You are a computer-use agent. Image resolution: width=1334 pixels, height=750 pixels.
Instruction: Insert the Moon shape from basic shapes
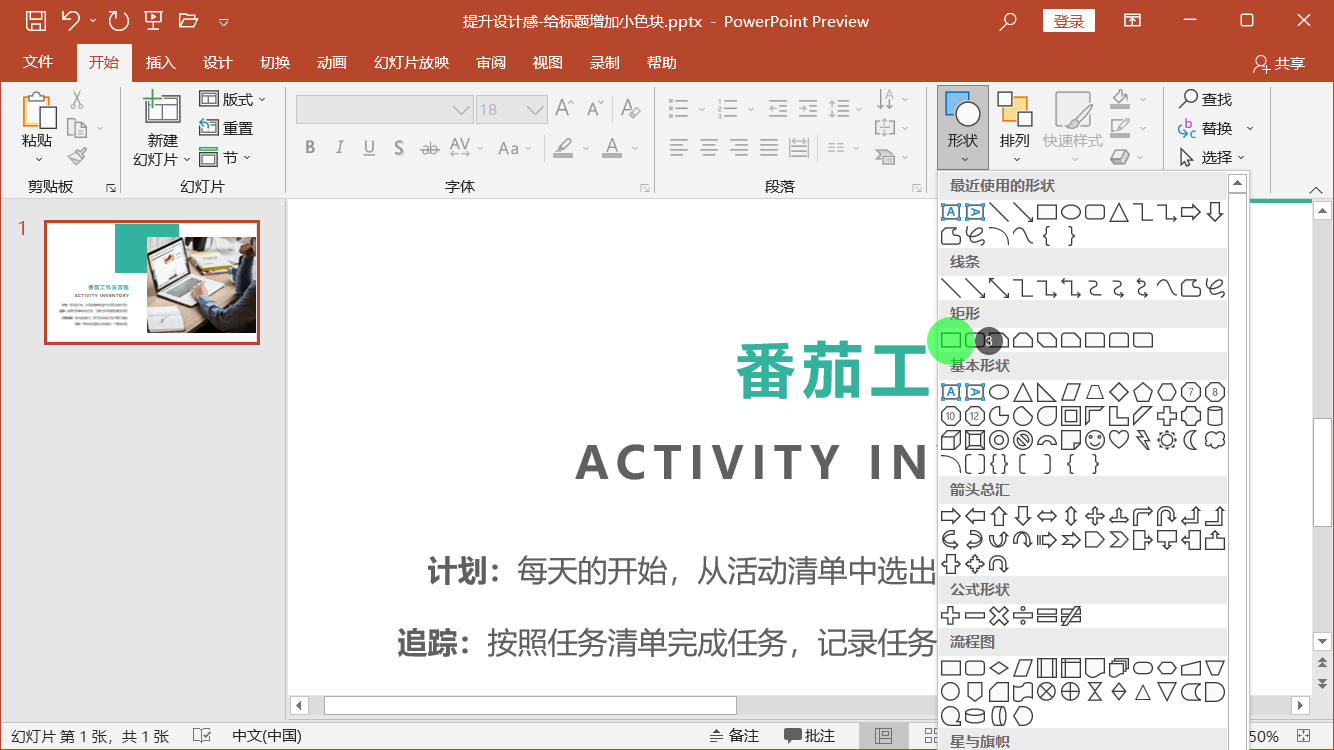(x=1191, y=440)
